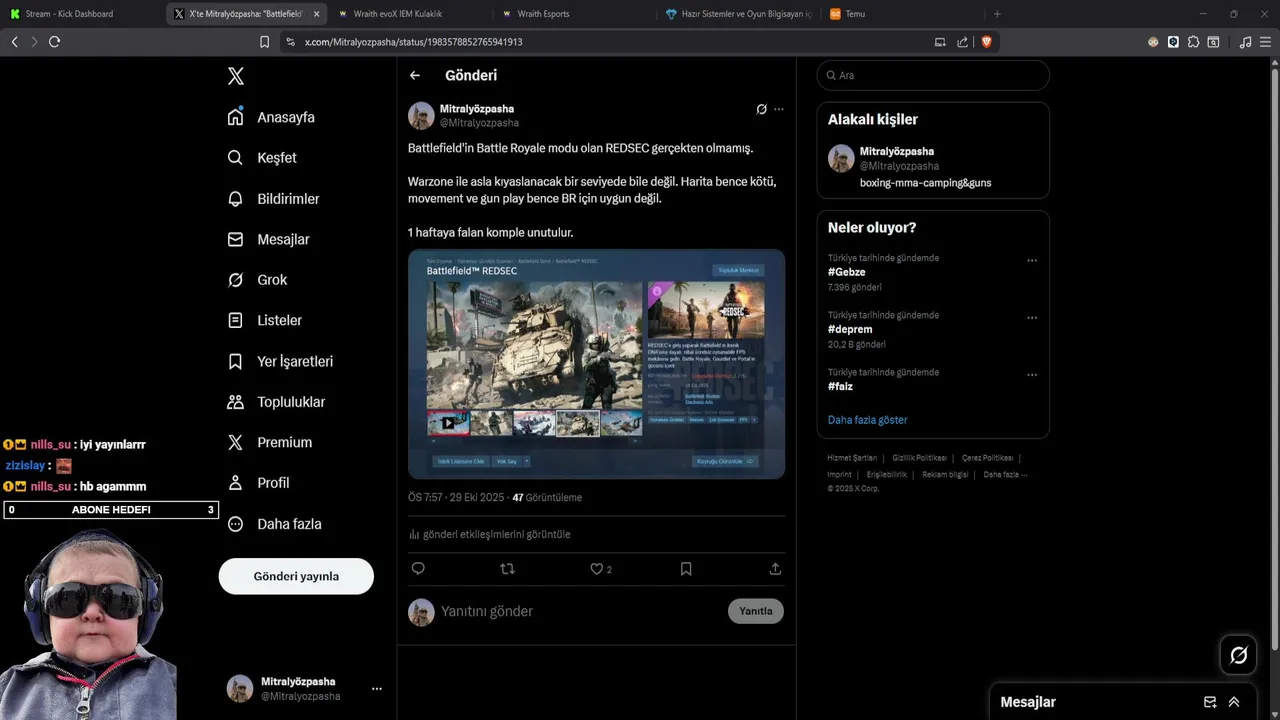Viewport: 1280px width, 720px height.
Task: Open the Battlefield REDSEC image in the post
Action: (x=596, y=364)
